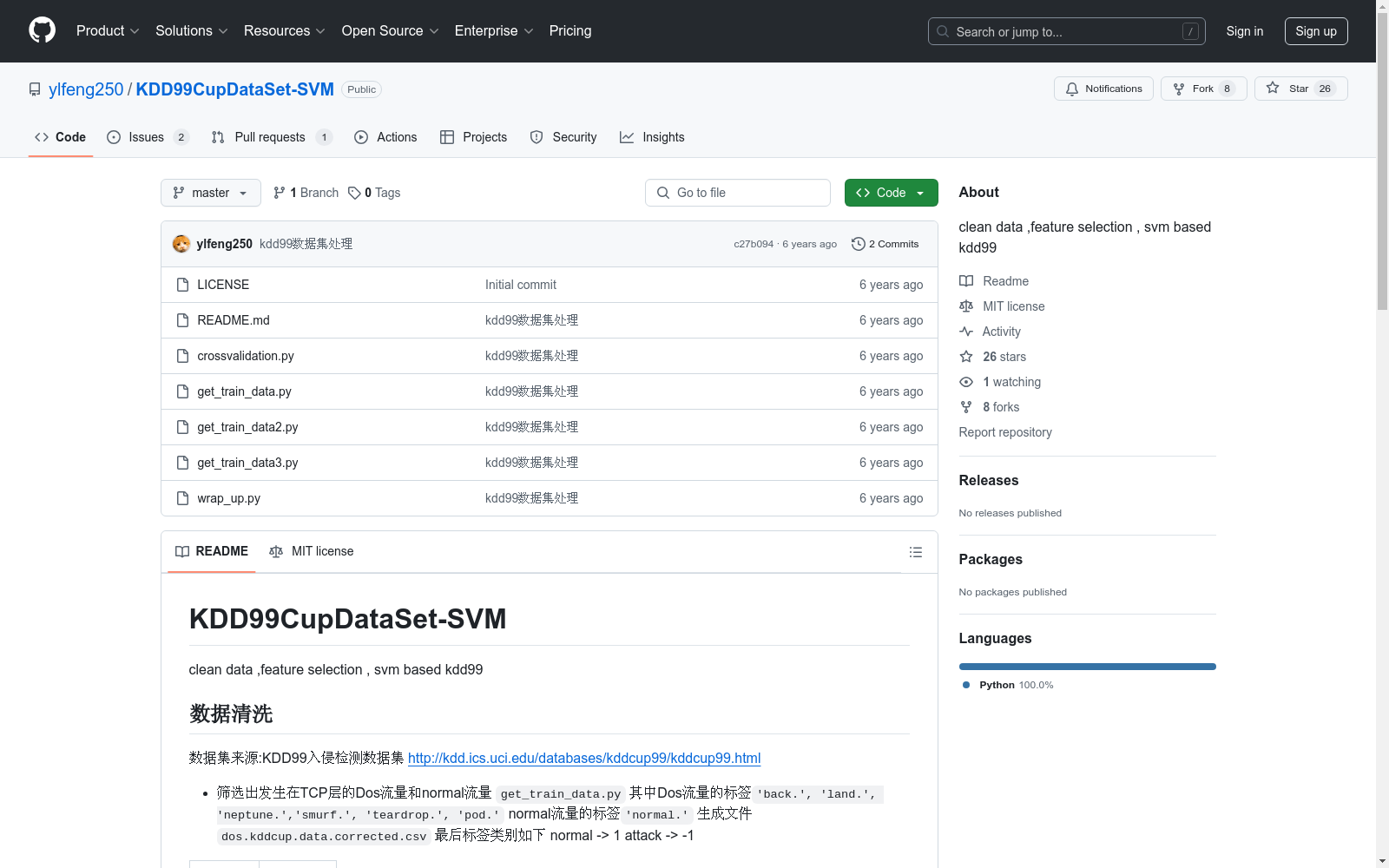The width and height of the screenshot is (1389, 868).
Task: Click the get_train_data3.py file icon
Action: [x=182, y=463]
